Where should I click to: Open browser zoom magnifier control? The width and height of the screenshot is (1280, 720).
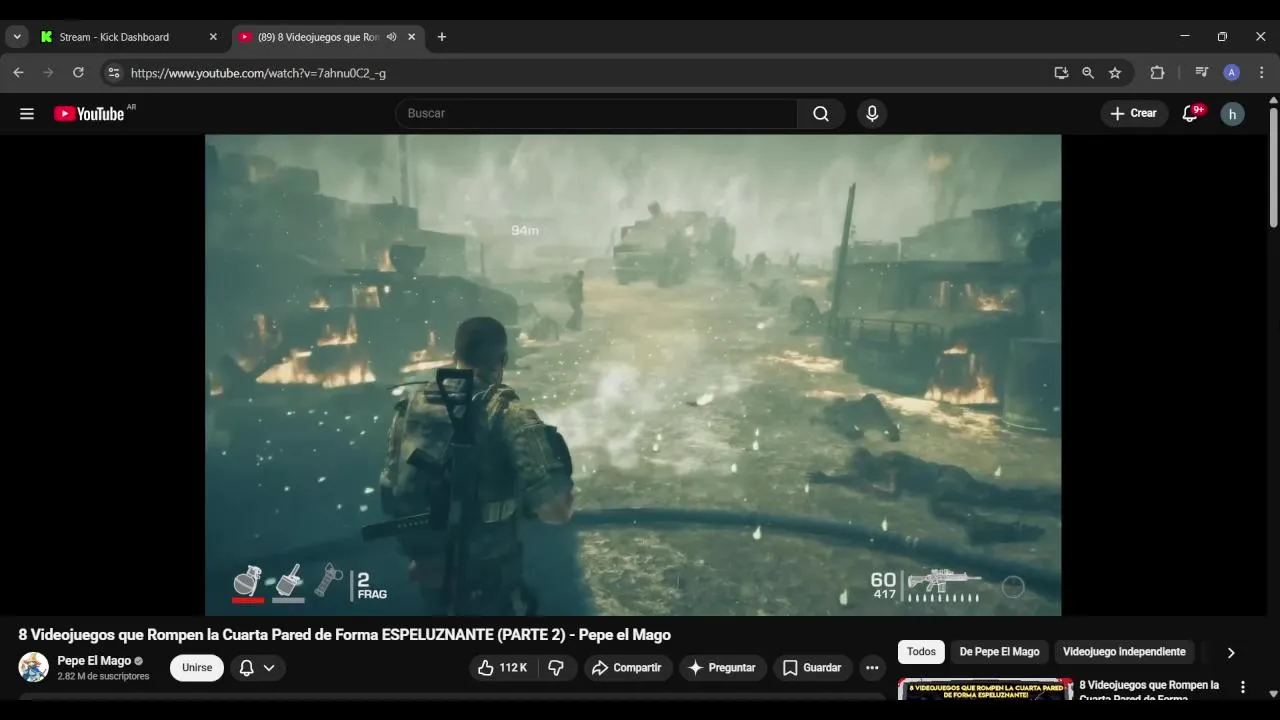[1088, 73]
